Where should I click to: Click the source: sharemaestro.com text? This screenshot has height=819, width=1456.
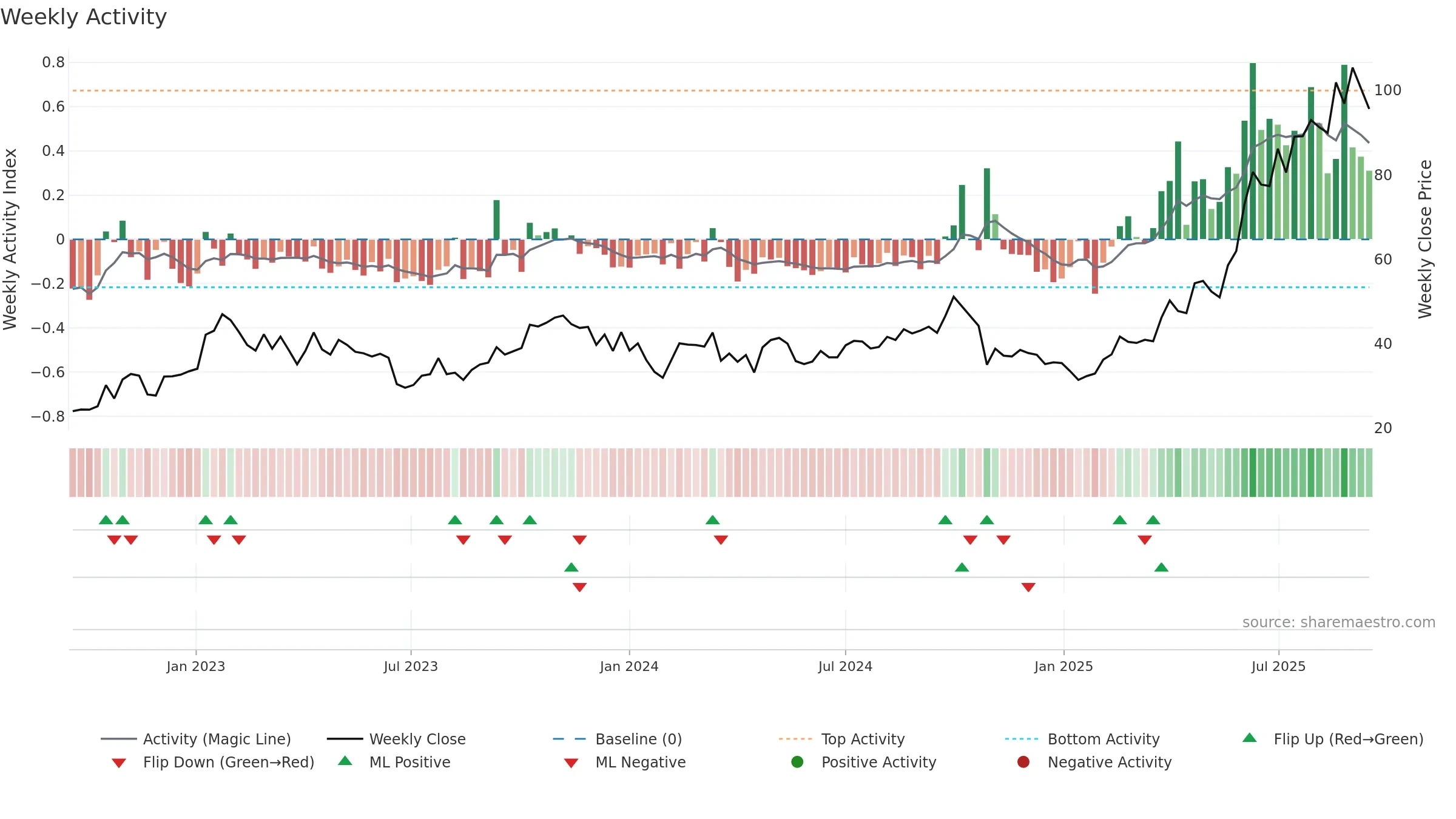[x=1339, y=622]
